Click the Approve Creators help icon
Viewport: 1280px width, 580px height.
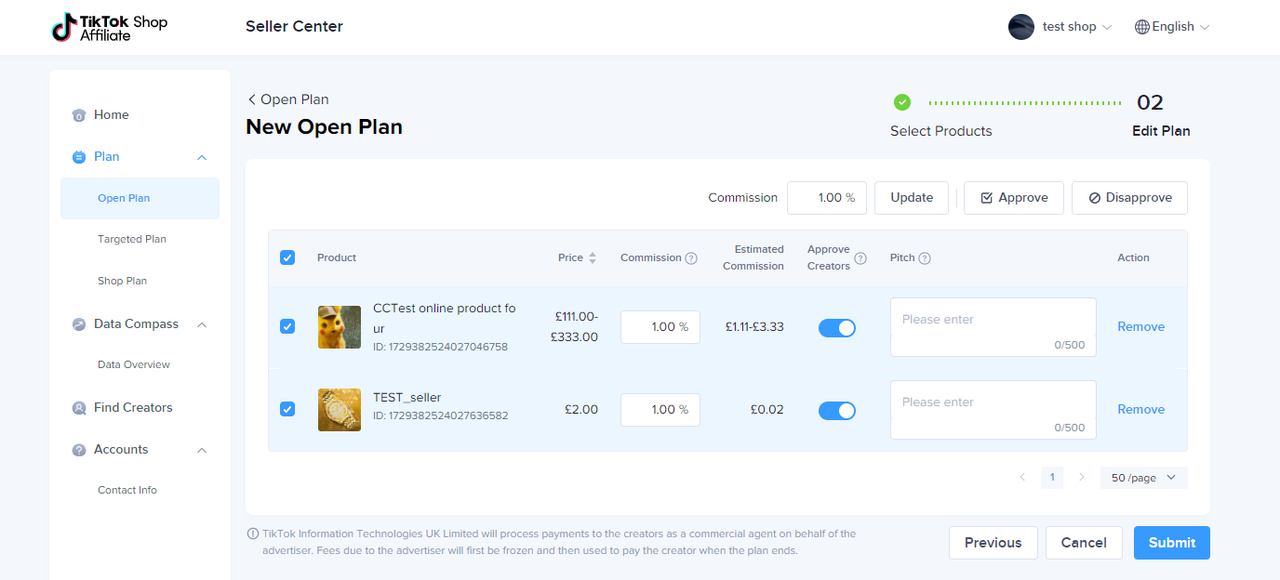pyautogui.click(x=861, y=258)
